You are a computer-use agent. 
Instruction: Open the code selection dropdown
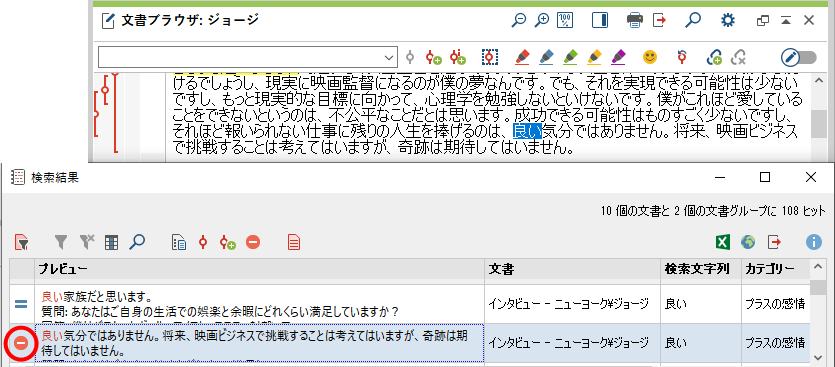[388, 57]
